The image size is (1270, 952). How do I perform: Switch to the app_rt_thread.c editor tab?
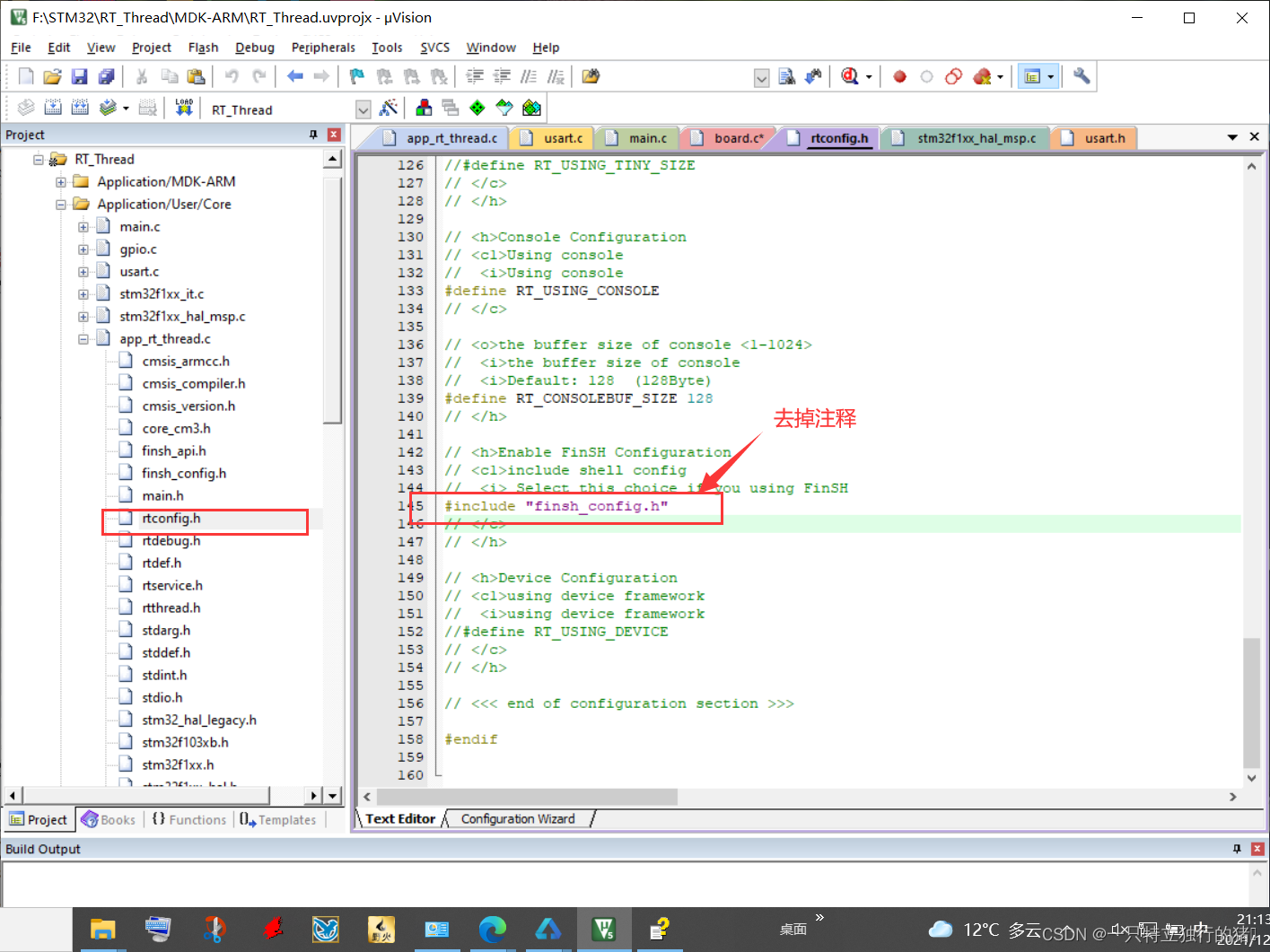pos(442,138)
